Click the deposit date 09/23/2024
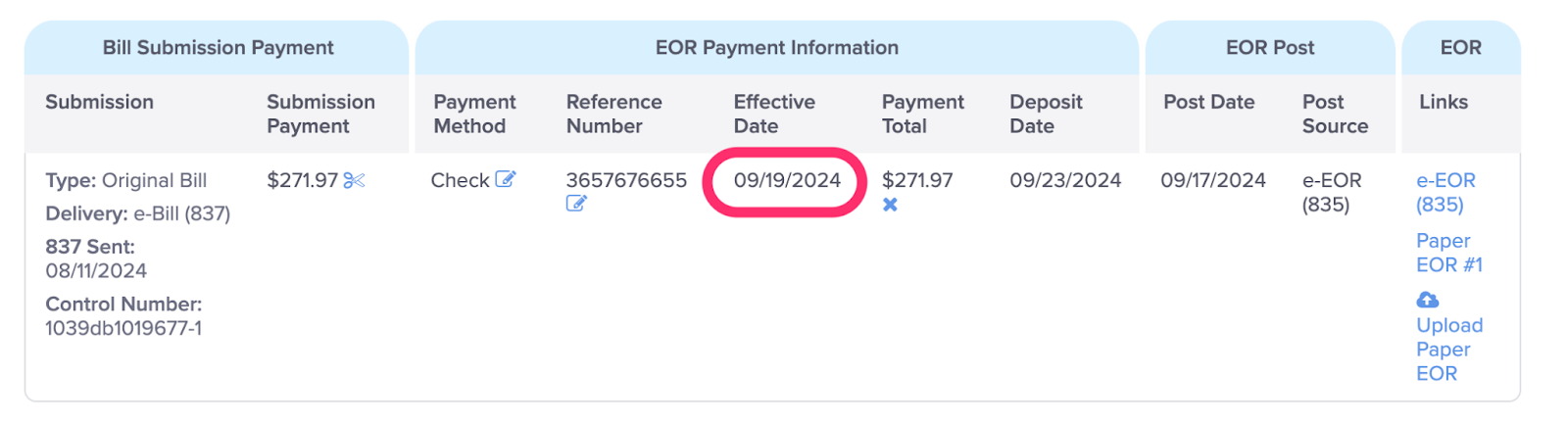 tap(1065, 180)
